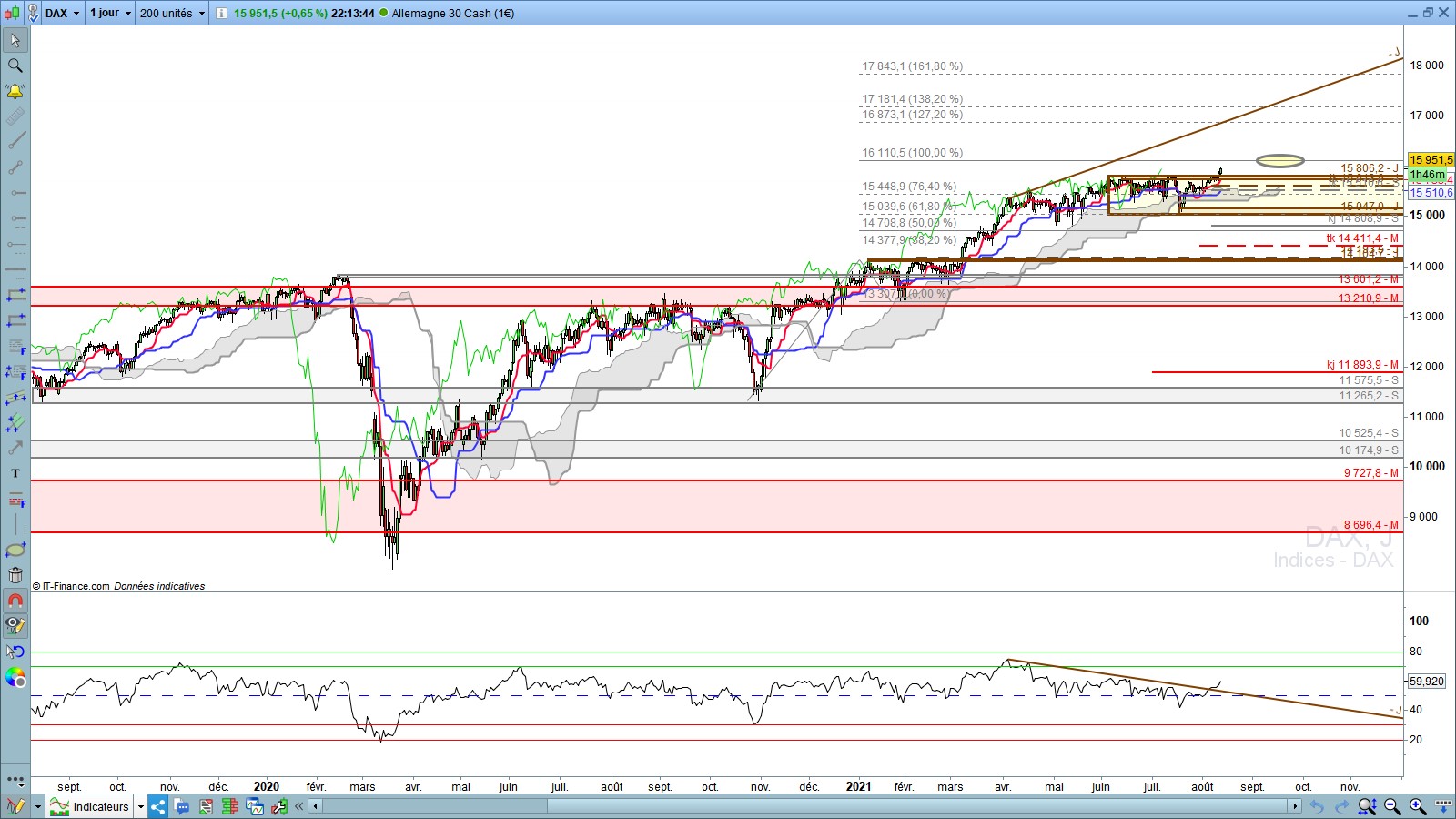
Task: Click the pencil drawing-mode icon in bottom bar
Action: tap(15, 806)
